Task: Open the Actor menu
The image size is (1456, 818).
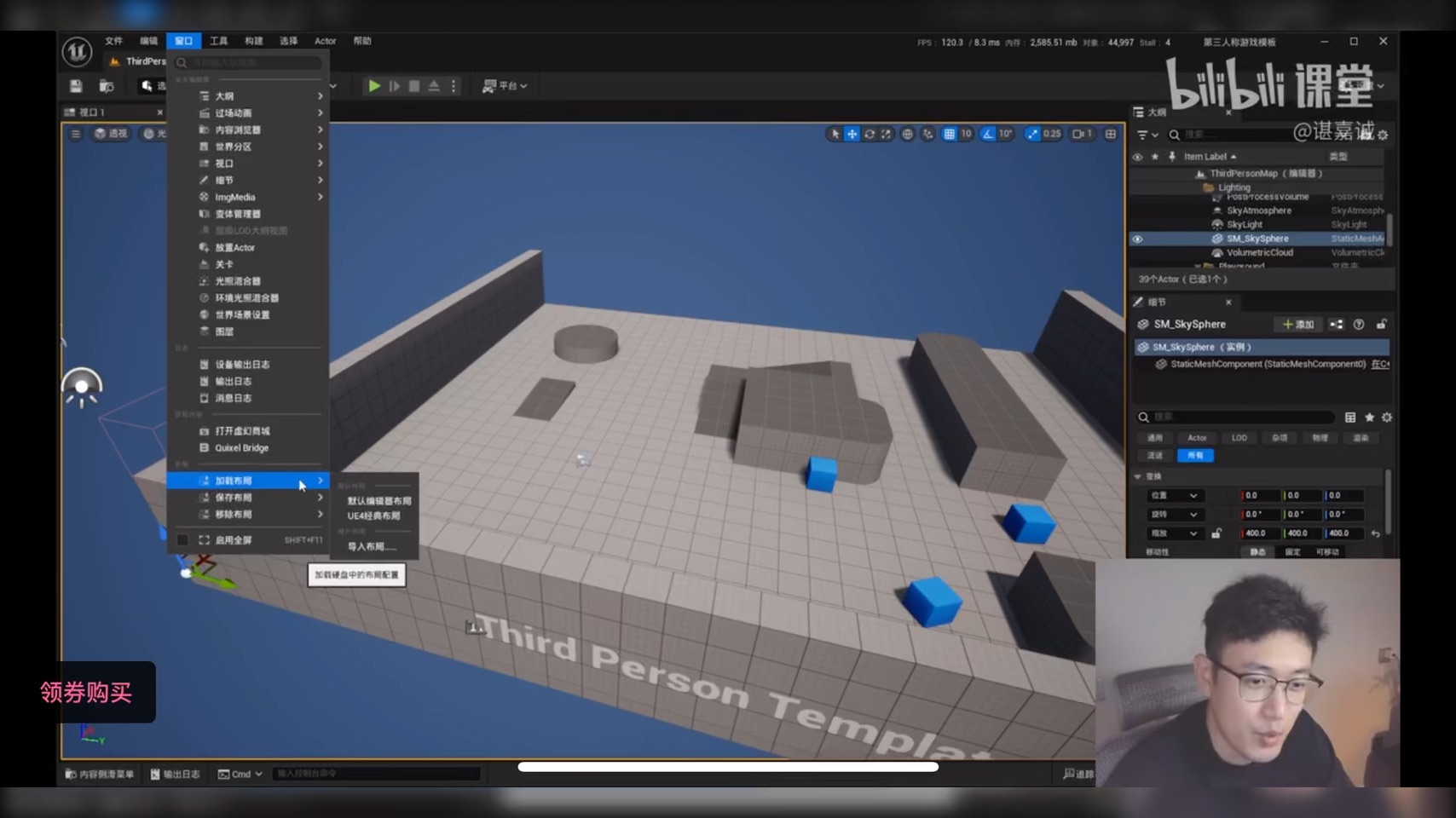Action: [325, 41]
